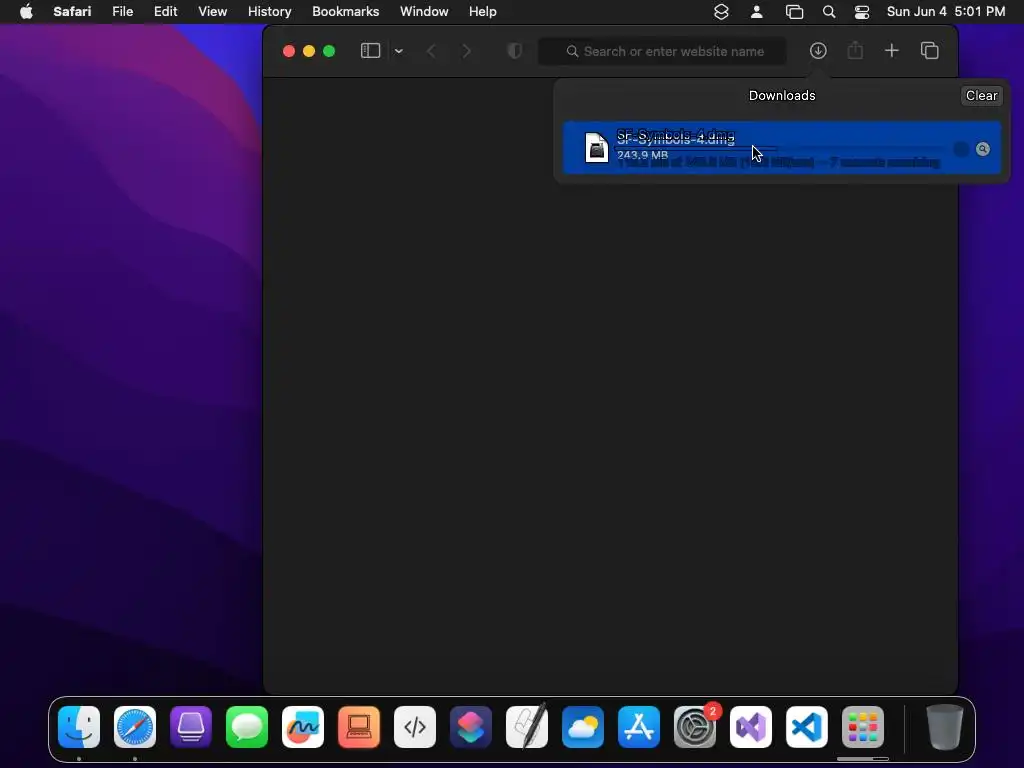Image resolution: width=1024 pixels, height=768 pixels.
Task: Click the date and time clock
Action: pyautogui.click(x=946, y=12)
